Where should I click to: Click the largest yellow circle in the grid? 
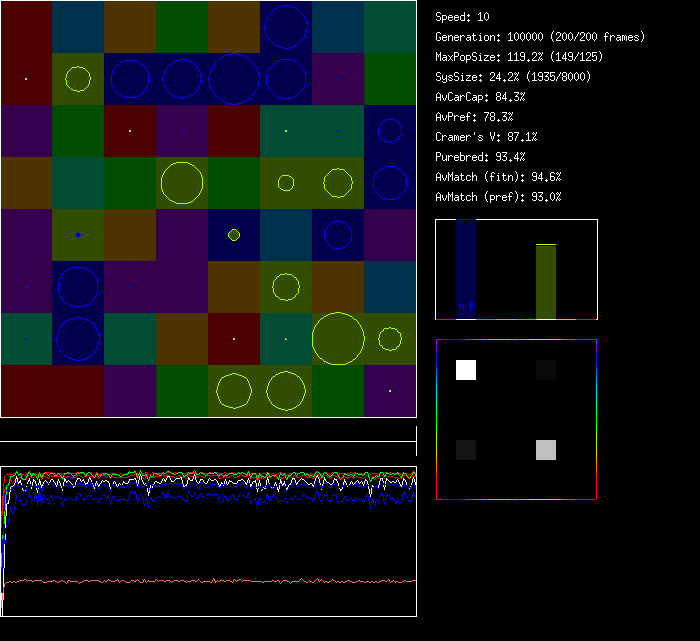click(338, 339)
